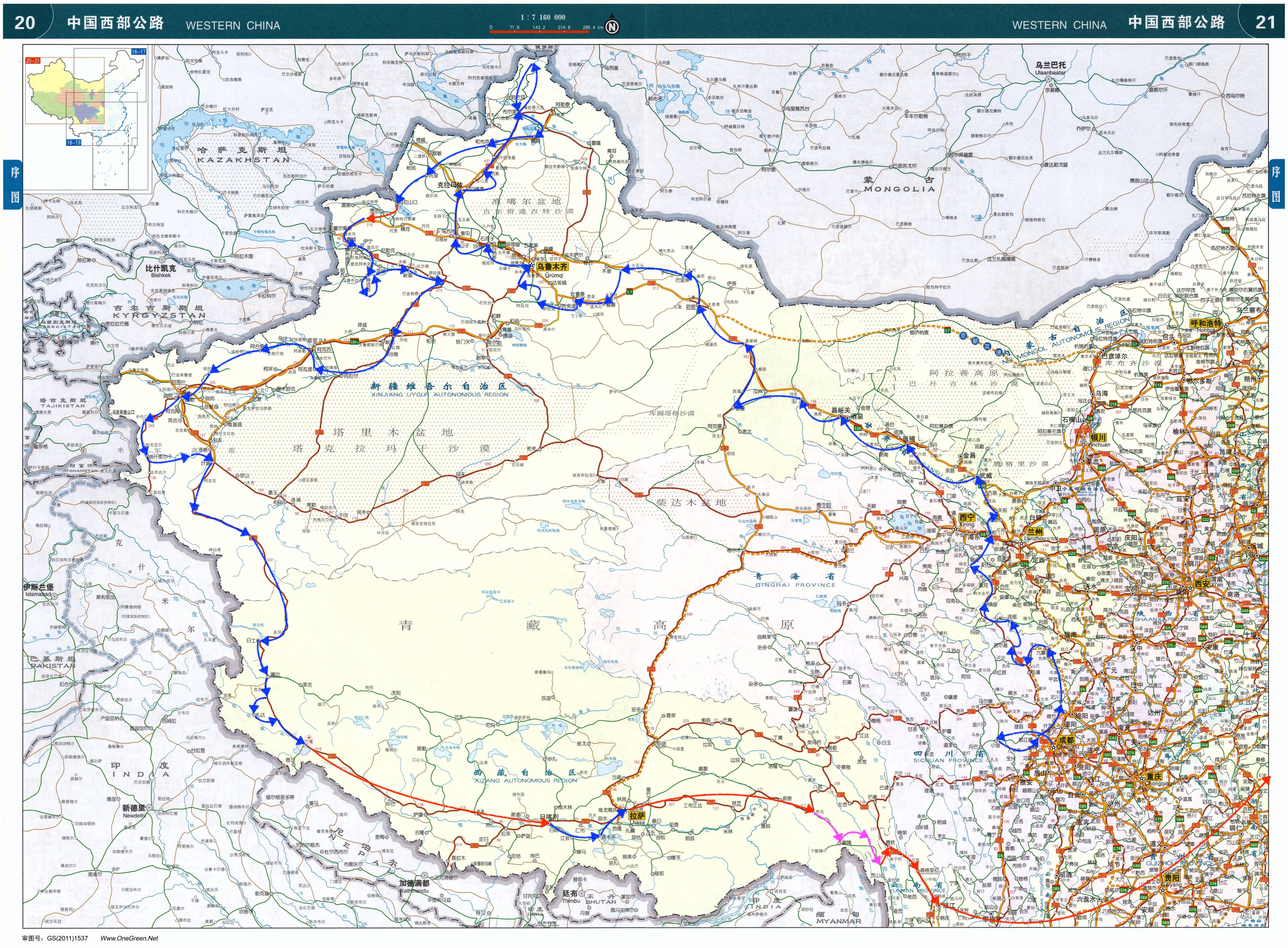Click the 呼和浩特 Hohhot city label
The width and height of the screenshot is (1288, 948).
tap(1206, 323)
